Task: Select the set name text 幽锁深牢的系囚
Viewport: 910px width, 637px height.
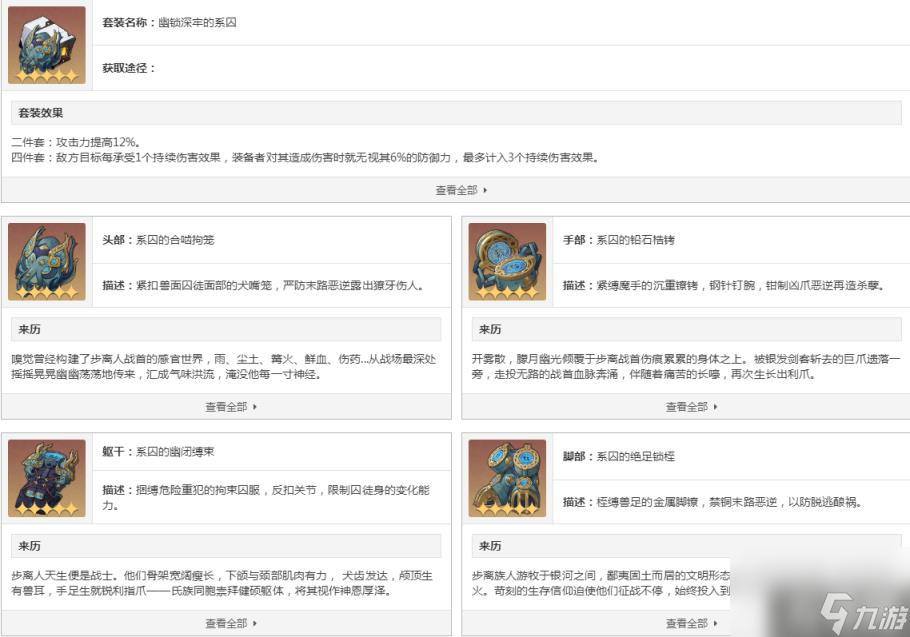Action: [197, 23]
